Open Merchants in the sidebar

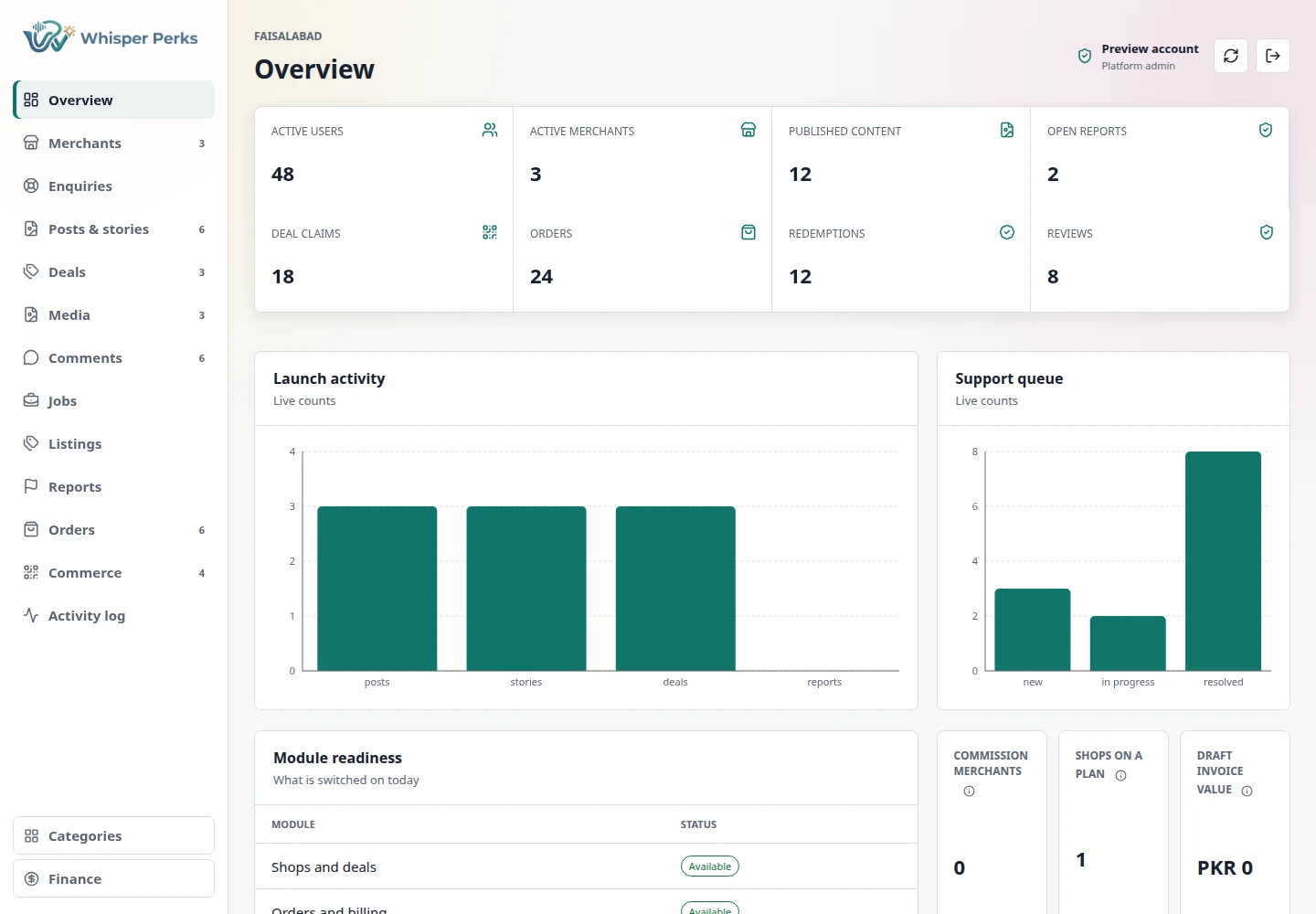click(x=114, y=143)
